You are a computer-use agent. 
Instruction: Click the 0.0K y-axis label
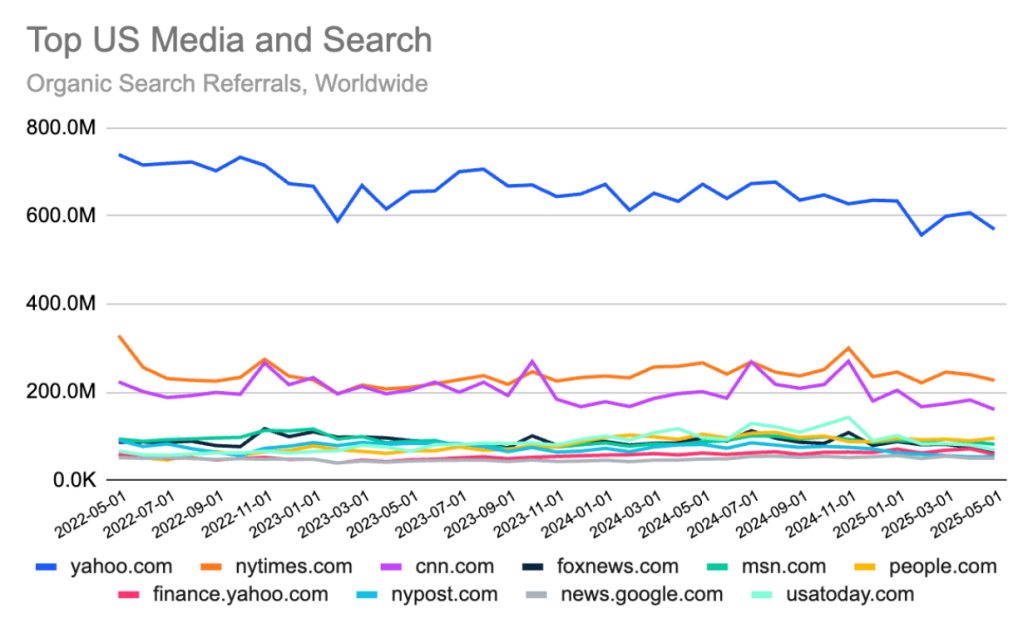pos(76,480)
